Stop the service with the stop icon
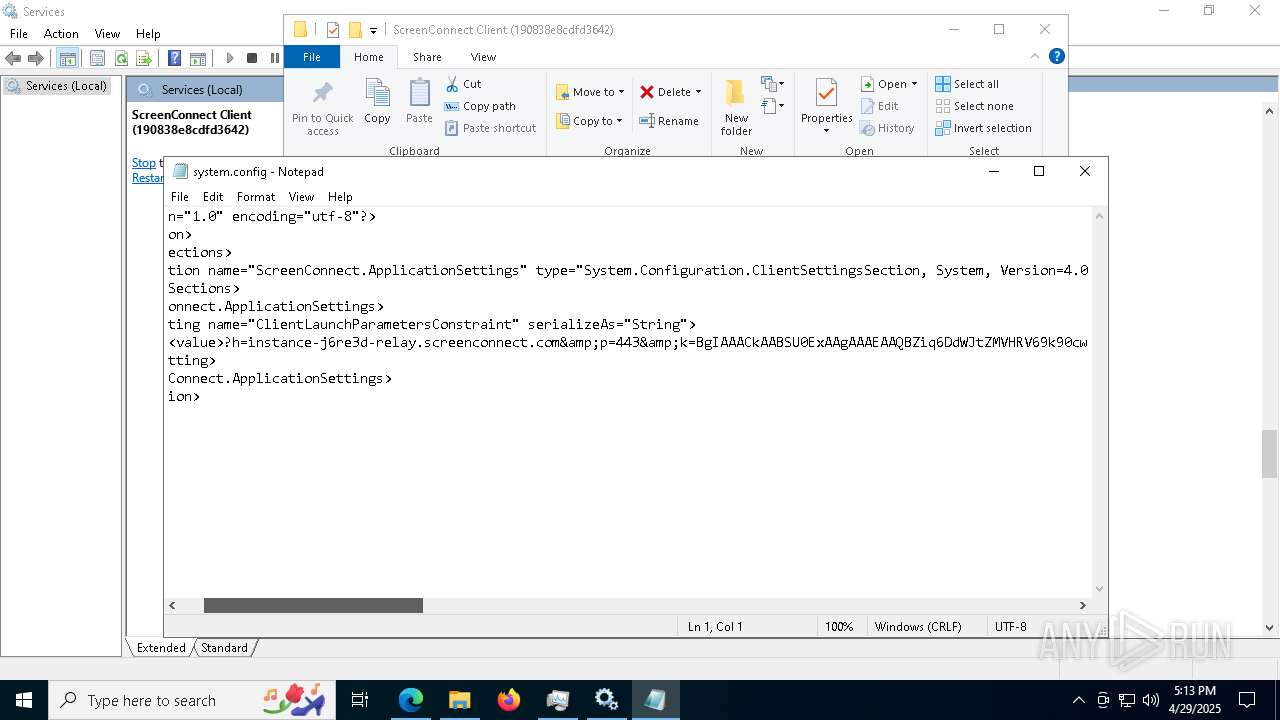Image resolution: width=1280 pixels, height=720 pixels. pyautogui.click(x=252, y=59)
